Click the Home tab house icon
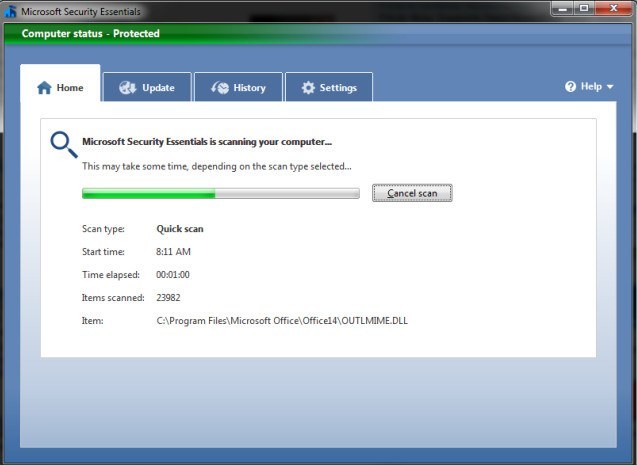Viewport: 637px width, 465px height. tap(44, 88)
